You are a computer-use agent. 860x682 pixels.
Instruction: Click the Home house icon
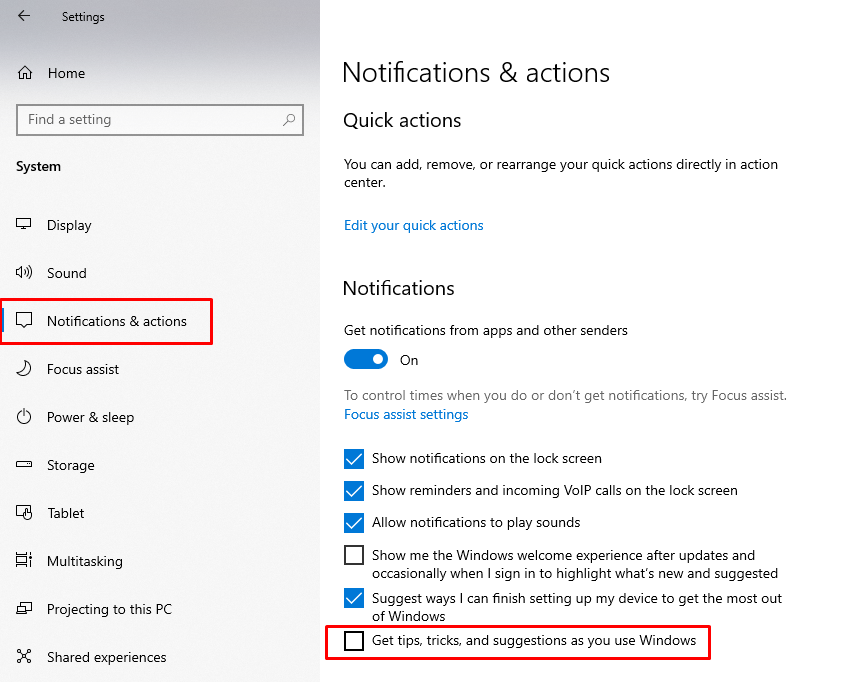tap(26, 73)
